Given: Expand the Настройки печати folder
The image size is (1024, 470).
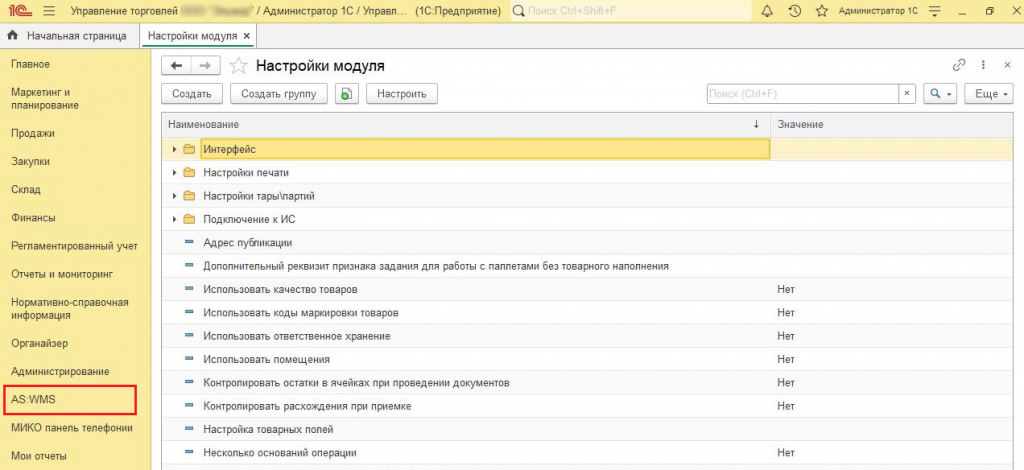Looking at the screenshot, I should pos(174,173).
